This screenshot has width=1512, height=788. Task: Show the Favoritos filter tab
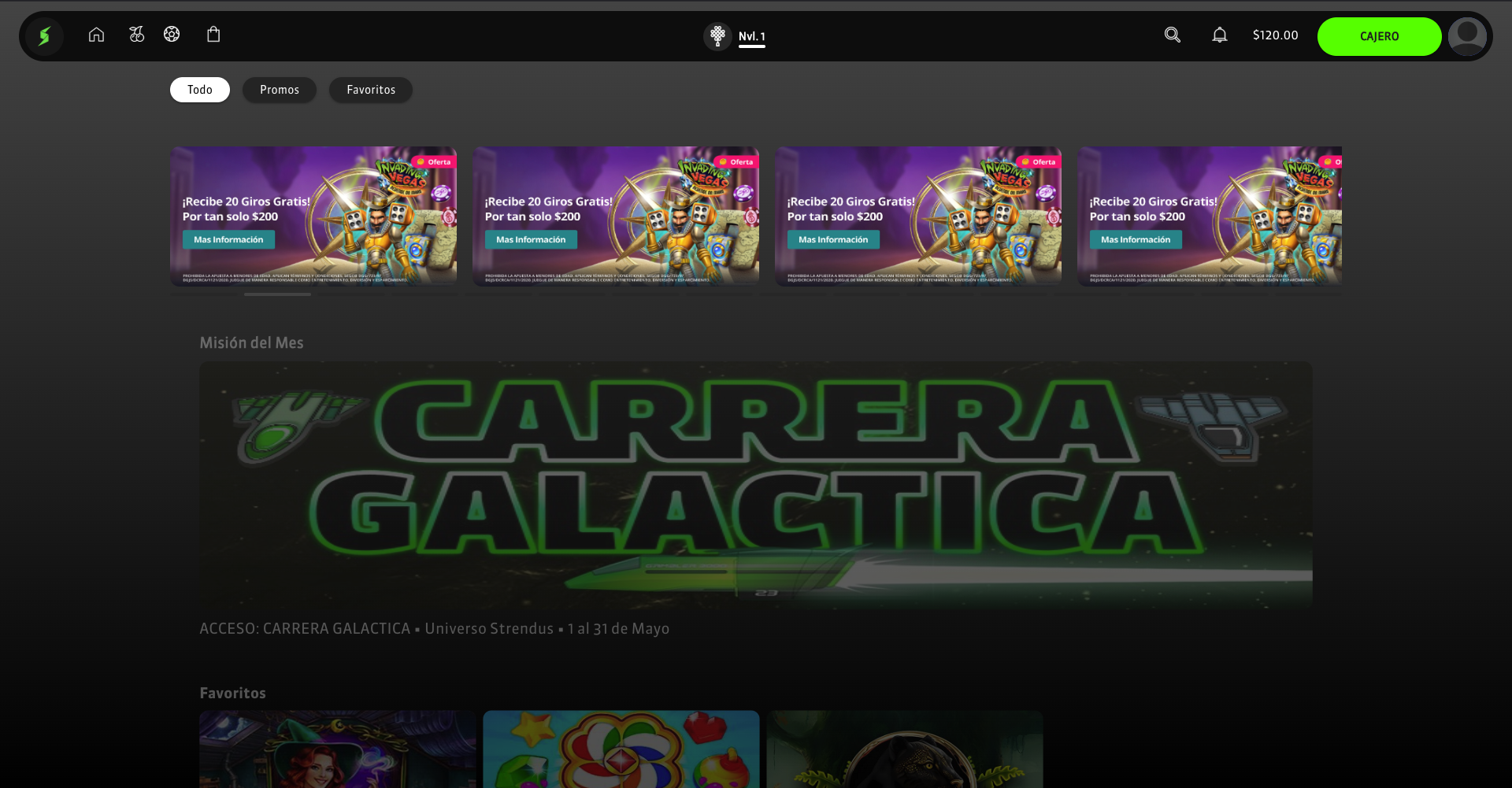[x=371, y=90]
